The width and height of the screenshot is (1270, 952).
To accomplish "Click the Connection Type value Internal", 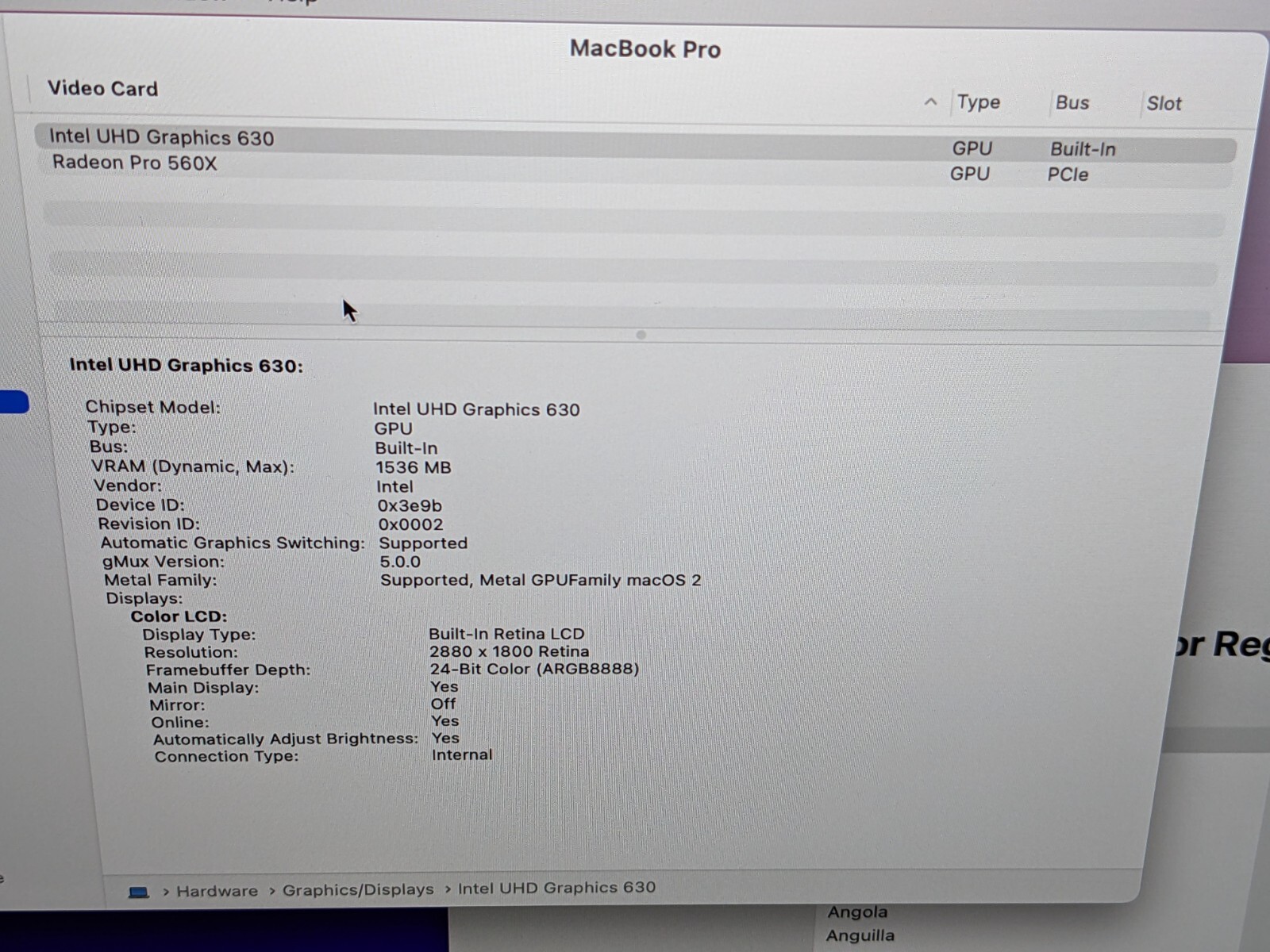I will 462,754.
